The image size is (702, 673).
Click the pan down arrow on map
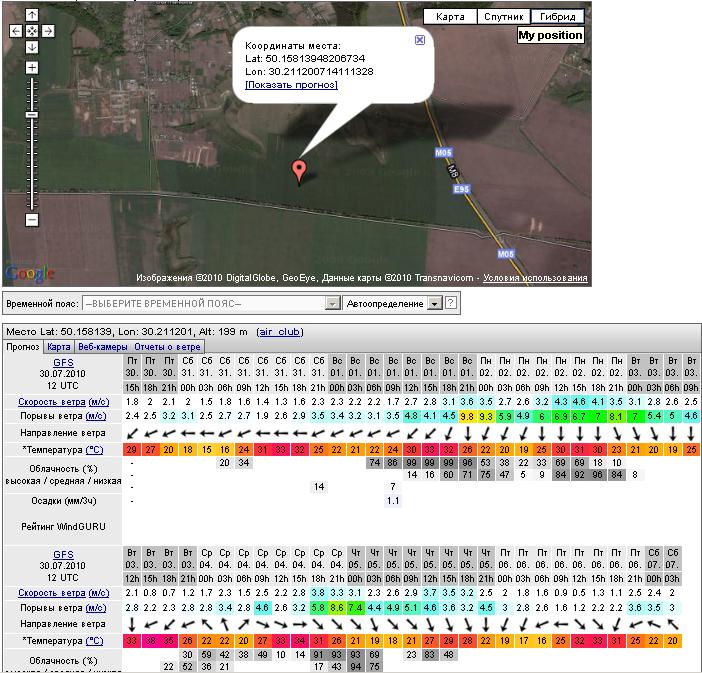tap(32, 47)
